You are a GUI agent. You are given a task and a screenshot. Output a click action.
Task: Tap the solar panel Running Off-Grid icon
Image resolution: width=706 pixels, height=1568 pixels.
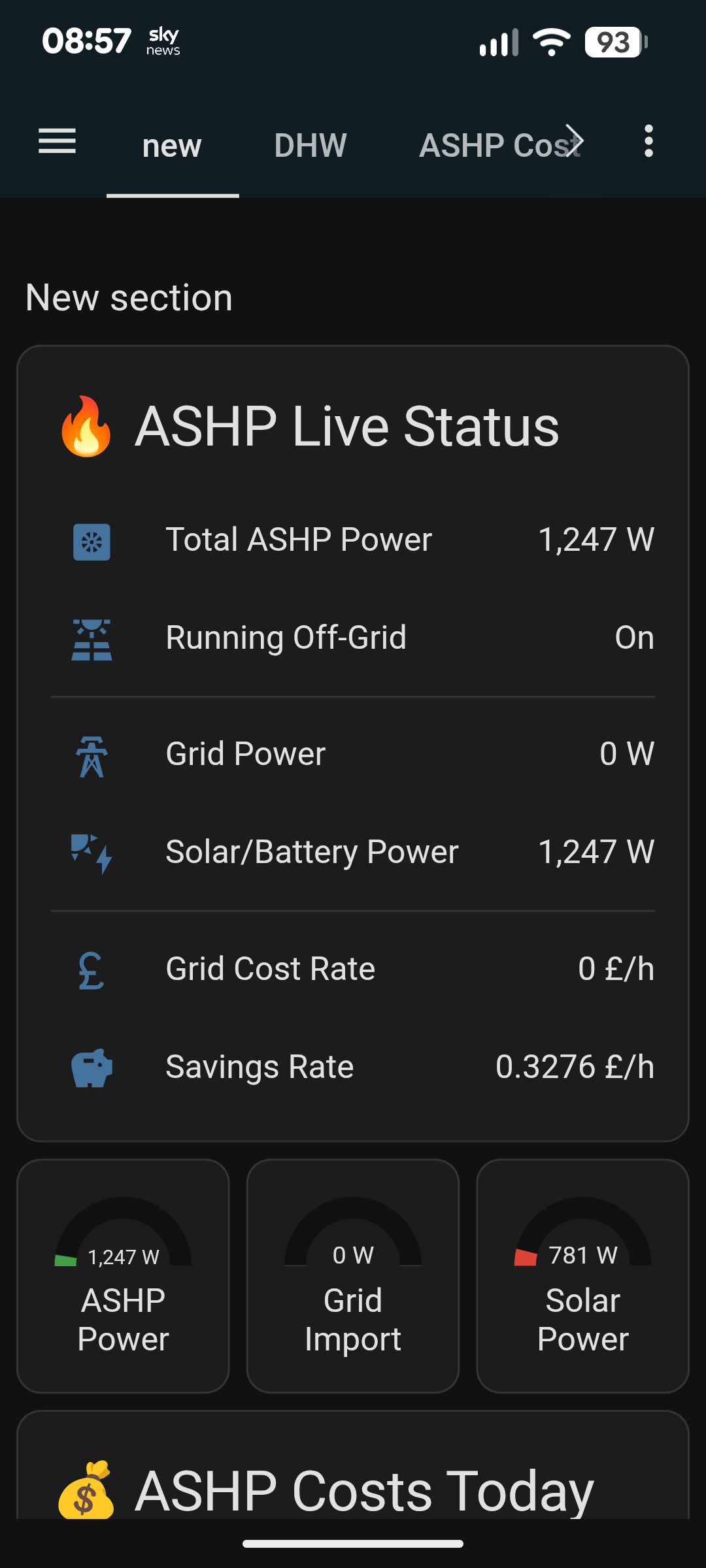[92, 639]
